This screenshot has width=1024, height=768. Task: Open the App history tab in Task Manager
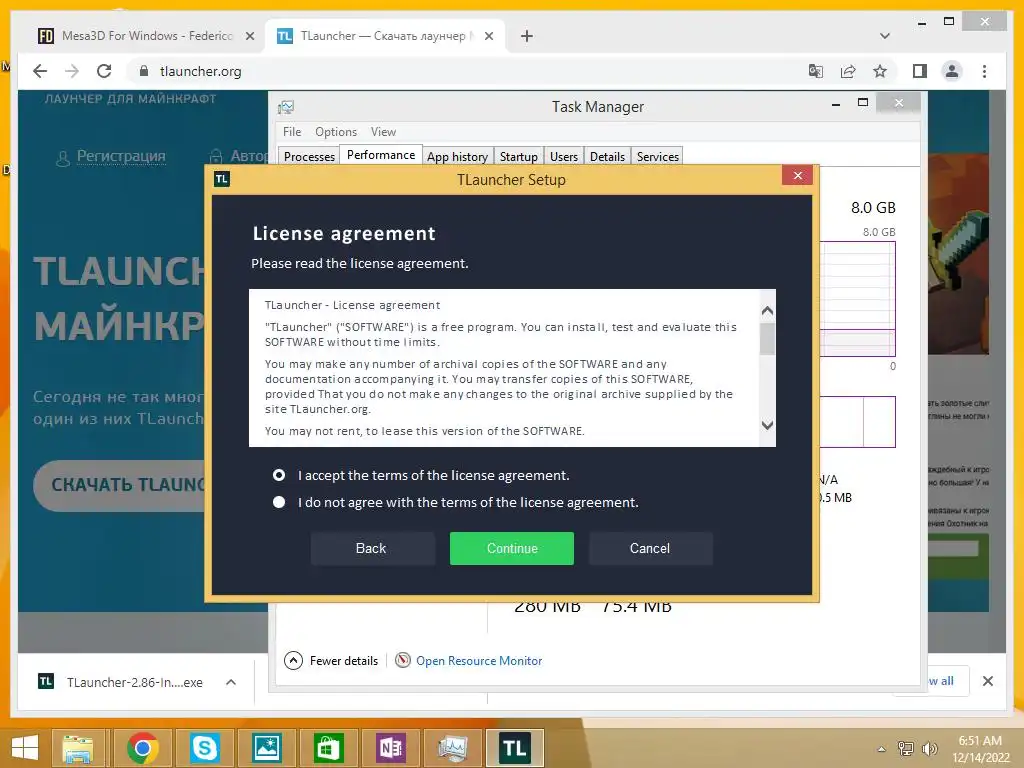(x=457, y=157)
